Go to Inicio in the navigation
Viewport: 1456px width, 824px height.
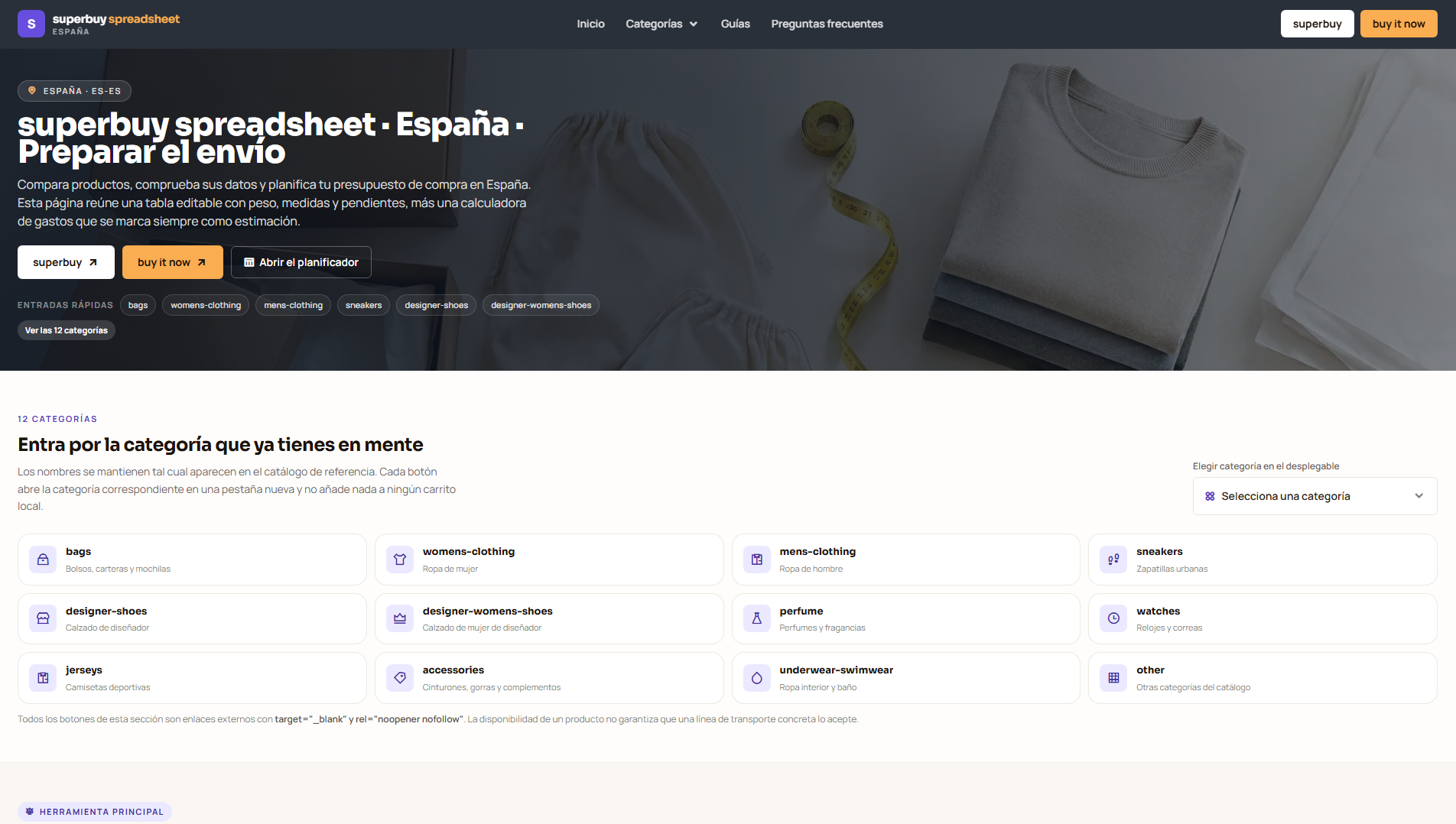tap(590, 24)
